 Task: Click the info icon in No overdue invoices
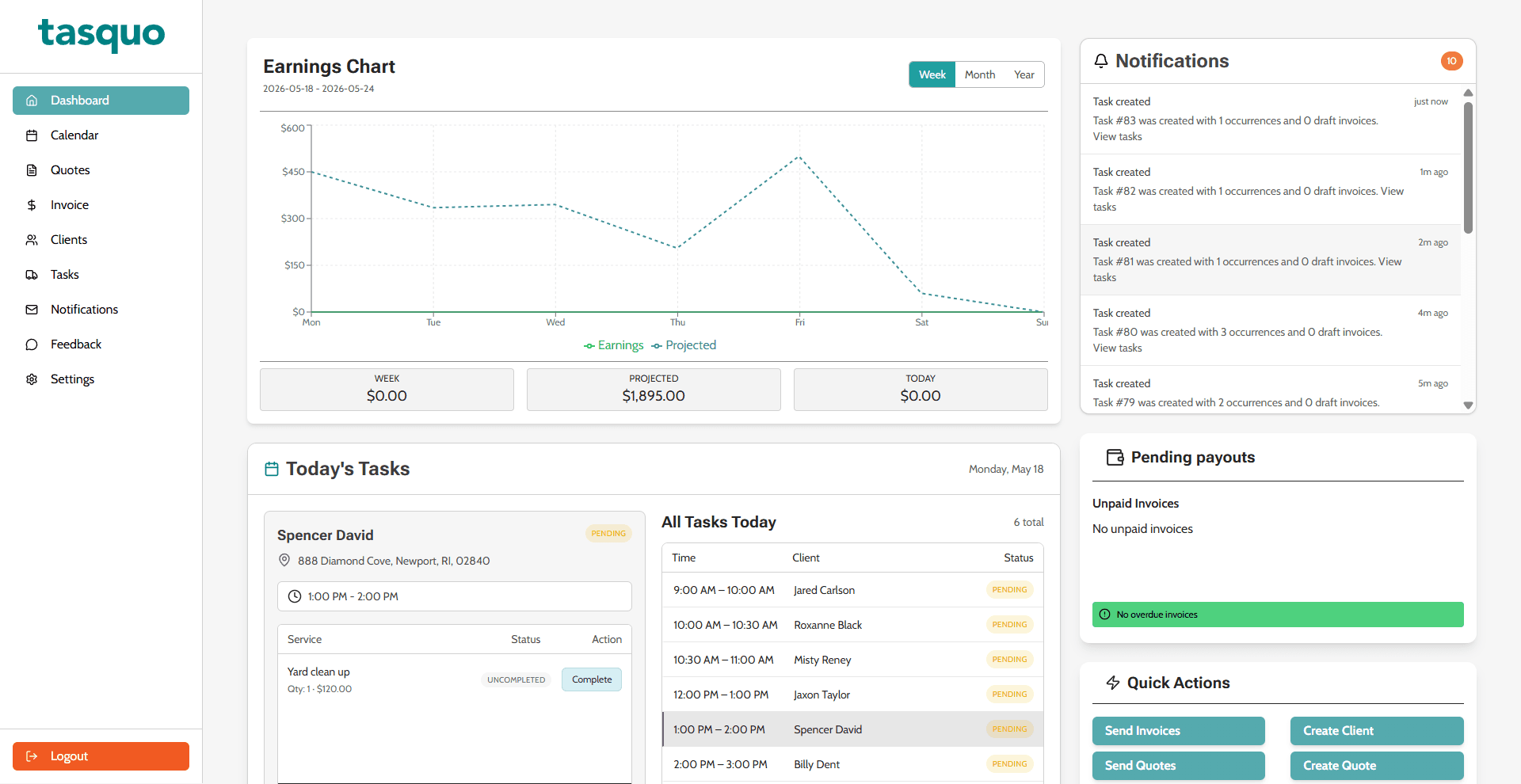pos(1105,615)
